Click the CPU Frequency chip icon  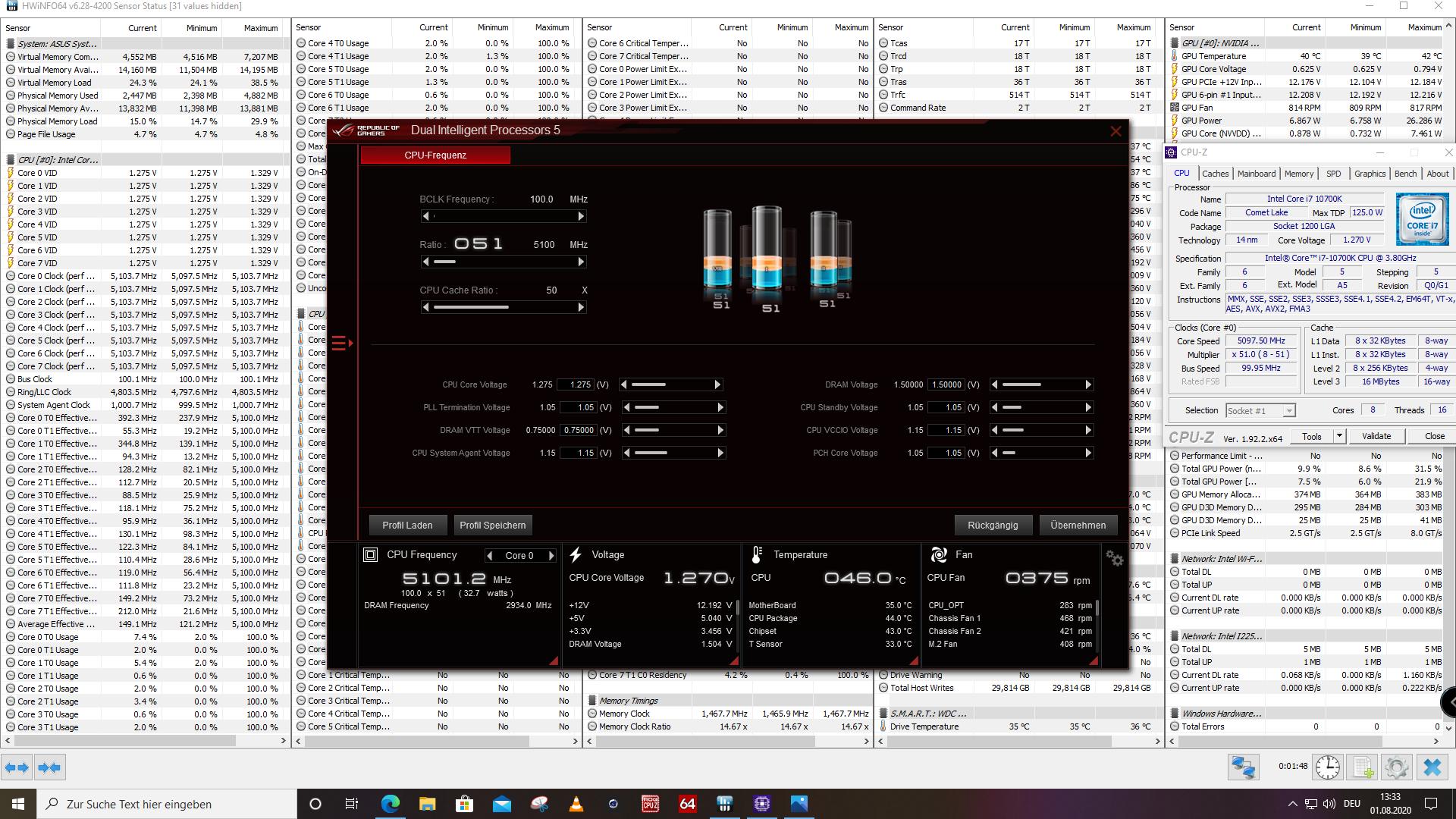(x=371, y=555)
